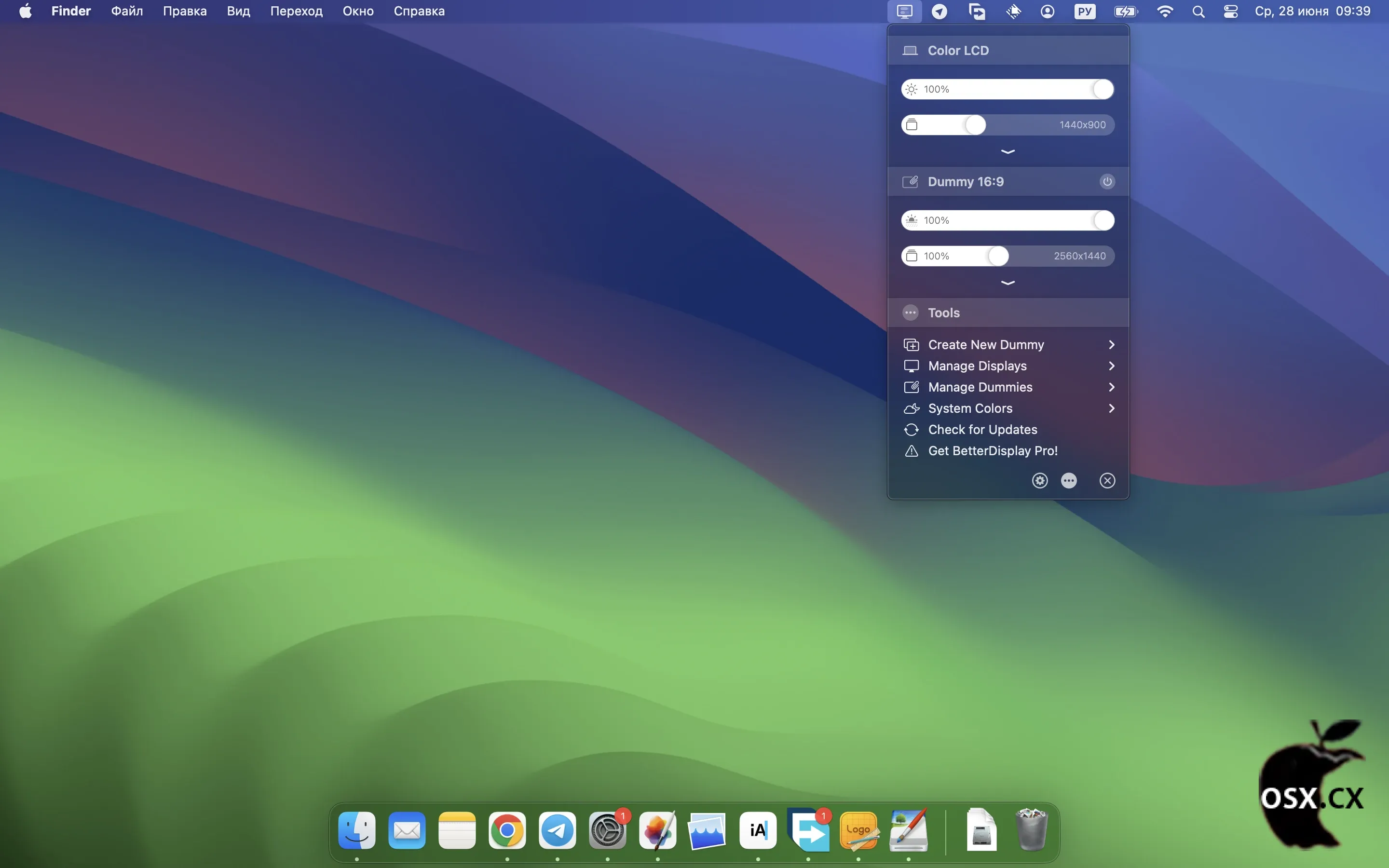Click the Tools section ellipsis icon
Image resolution: width=1389 pixels, height=868 pixels.
click(910, 313)
